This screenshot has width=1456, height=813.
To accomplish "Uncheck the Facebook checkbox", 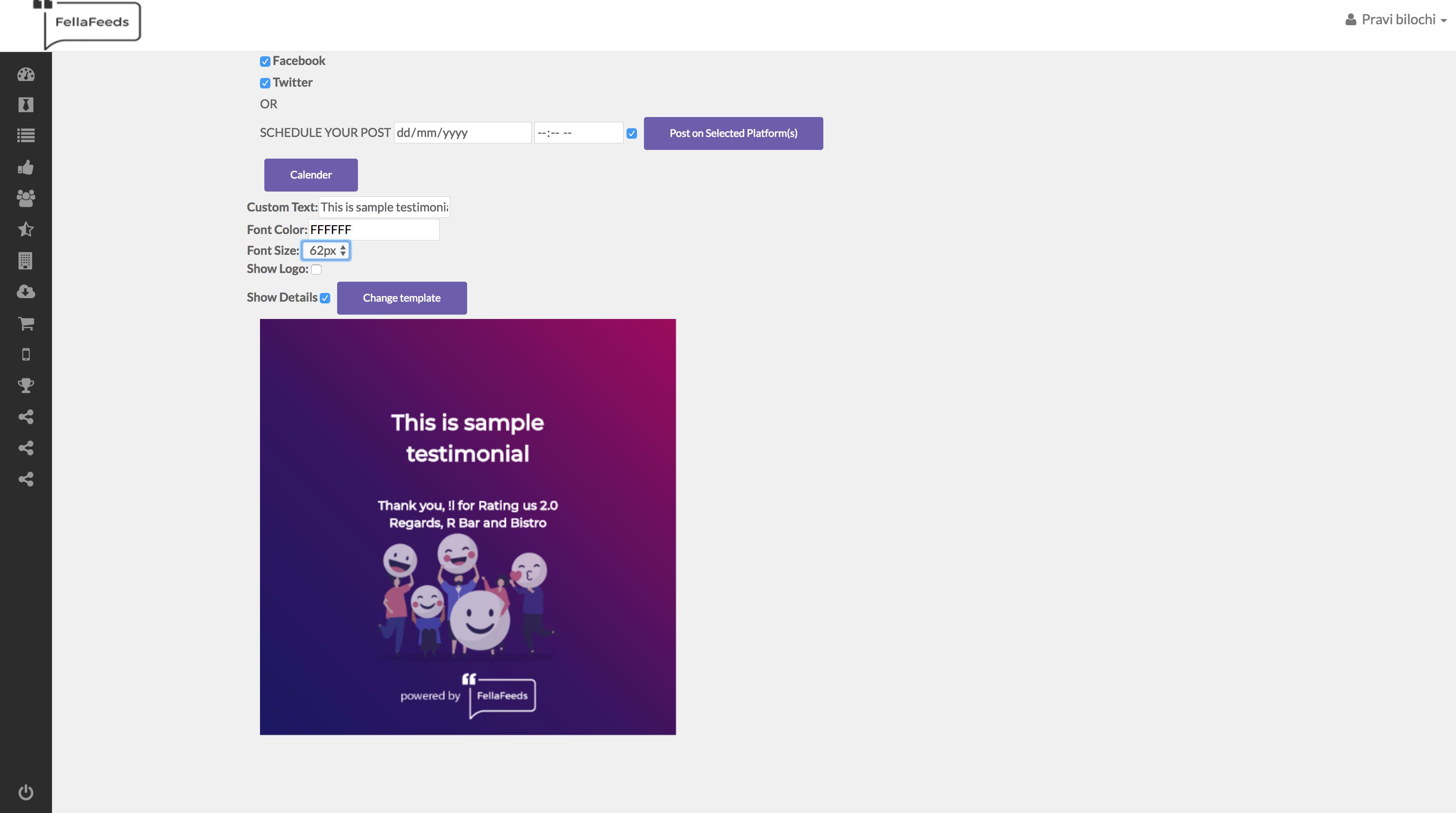I will [x=265, y=61].
